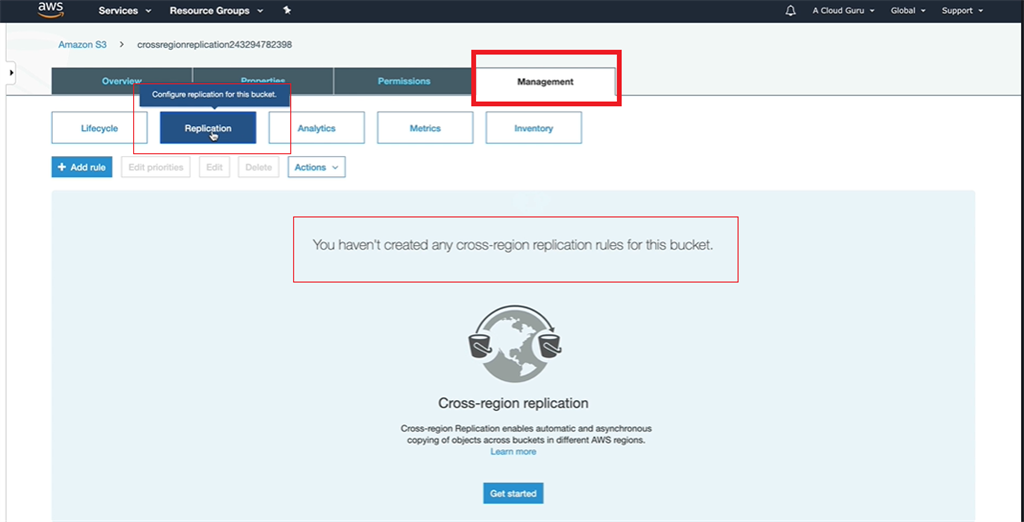Expand the left sidebar arrow
This screenshot has width=1024, height=522.
[x=11, y=73]
